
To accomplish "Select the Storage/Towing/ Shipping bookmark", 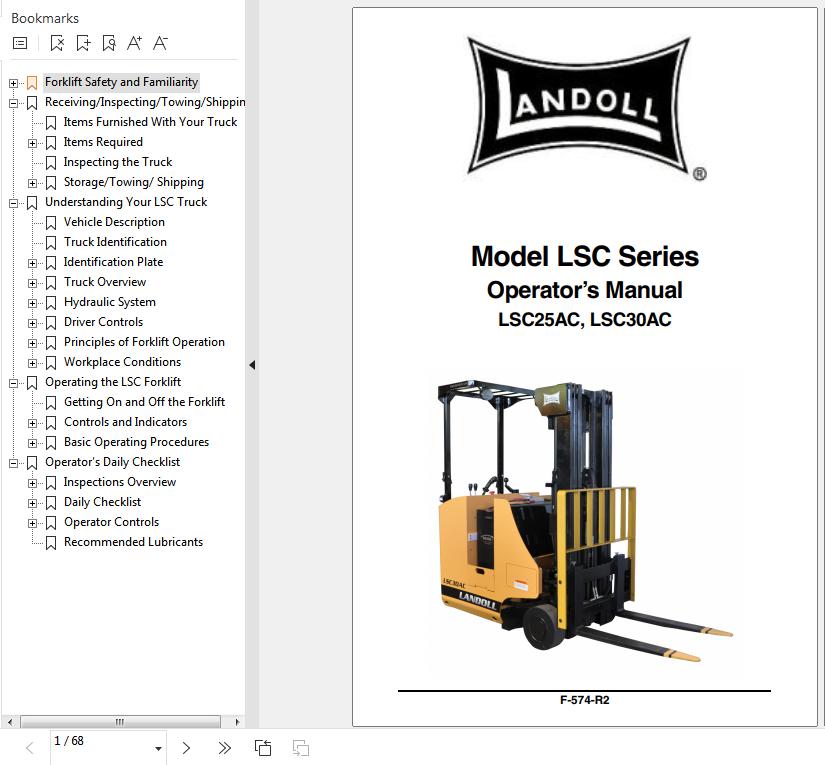I will coord(134,182).
